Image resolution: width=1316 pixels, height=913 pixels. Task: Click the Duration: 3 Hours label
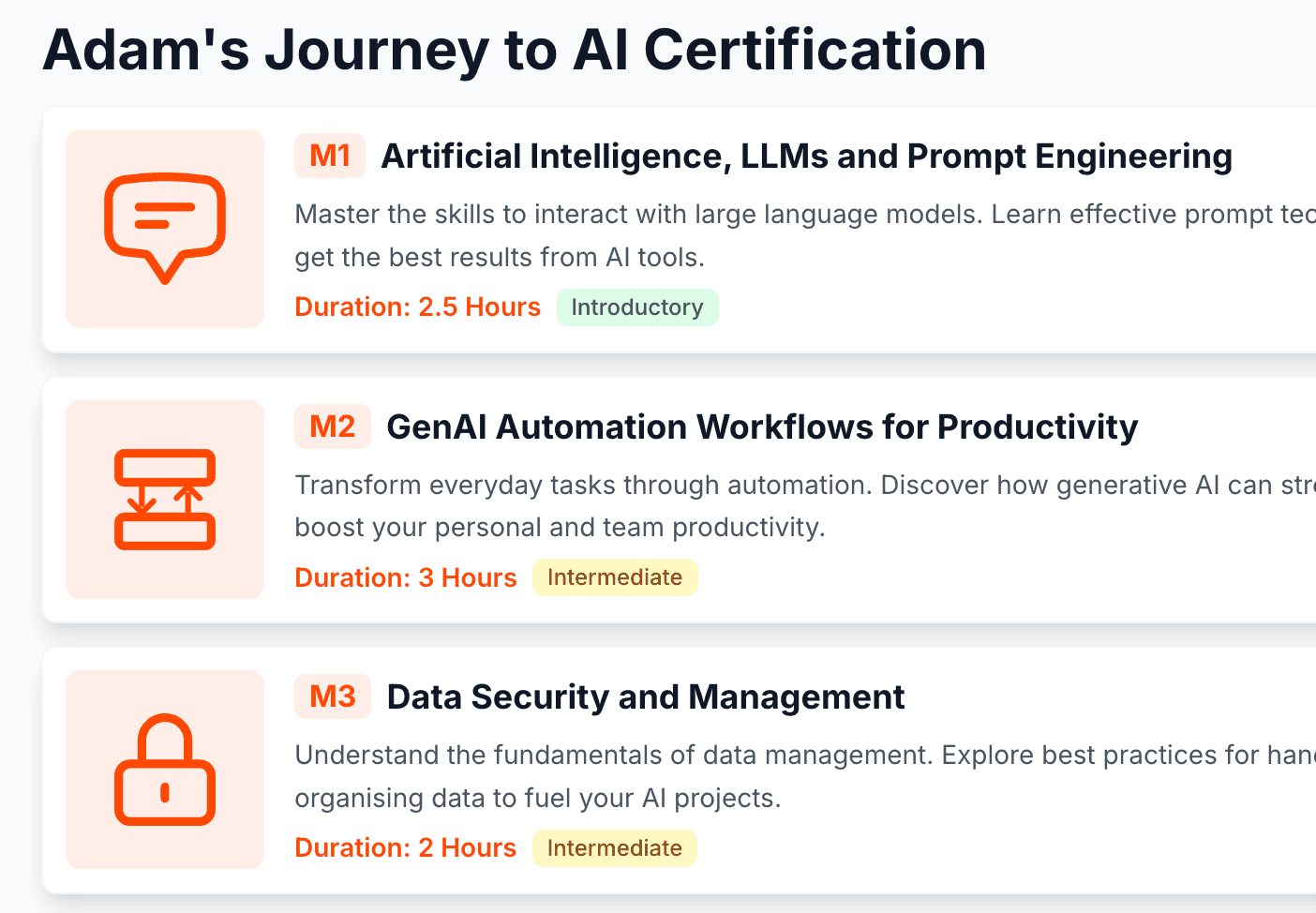click(x=406, y=577)
